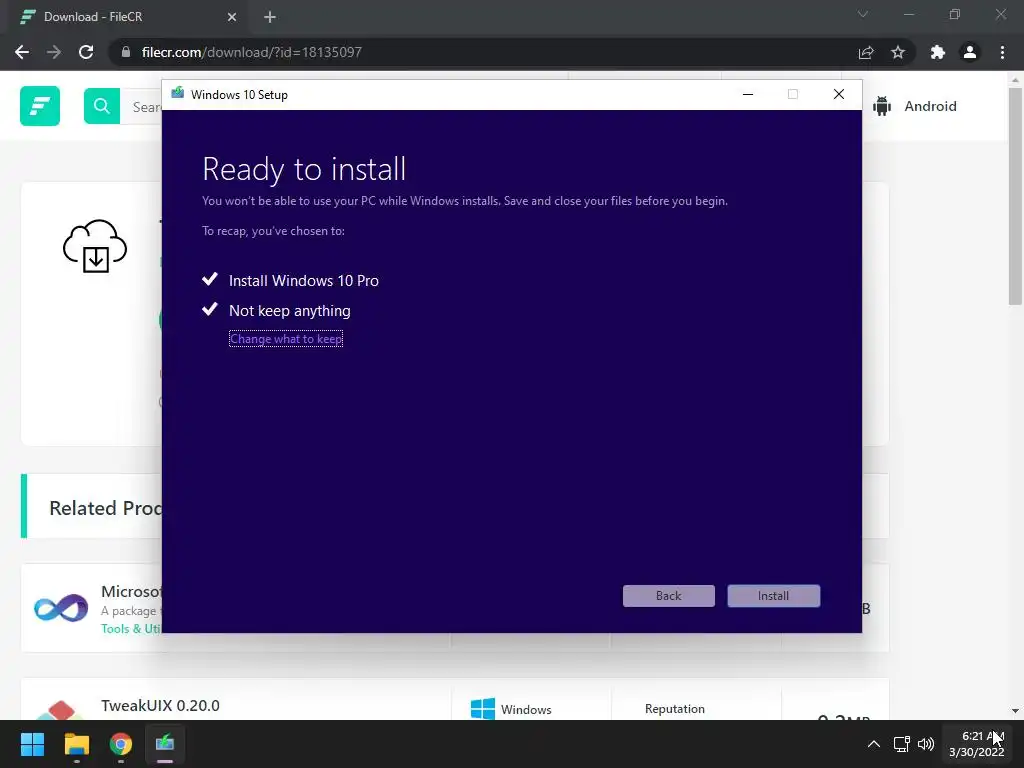Click the scrollbar down arrow in Chrome
The height and width of the screenshot is (768, 1024).
(x=1015, y=711)
